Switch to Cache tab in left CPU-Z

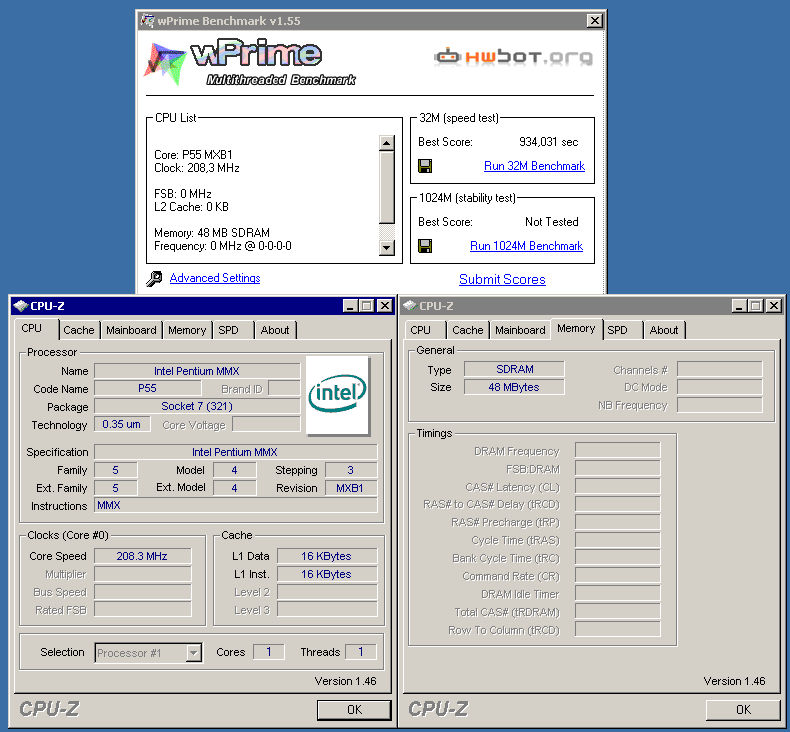(x=79, y=330)
